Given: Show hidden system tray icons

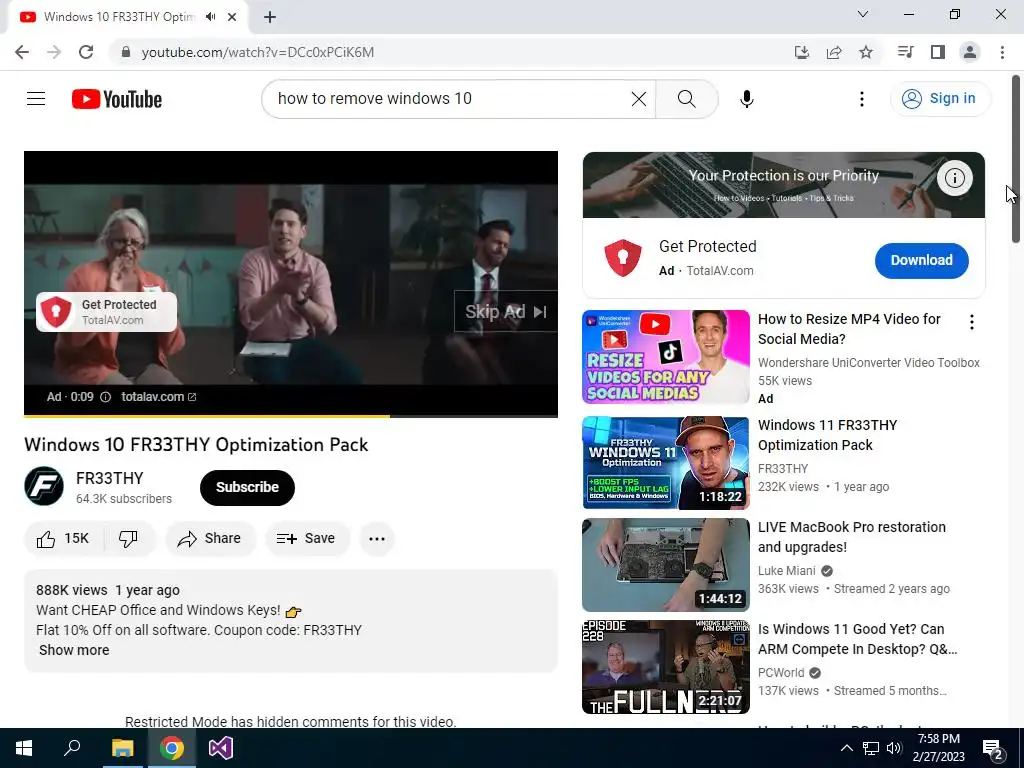Looking at the screenshot, I should point(846,748).
